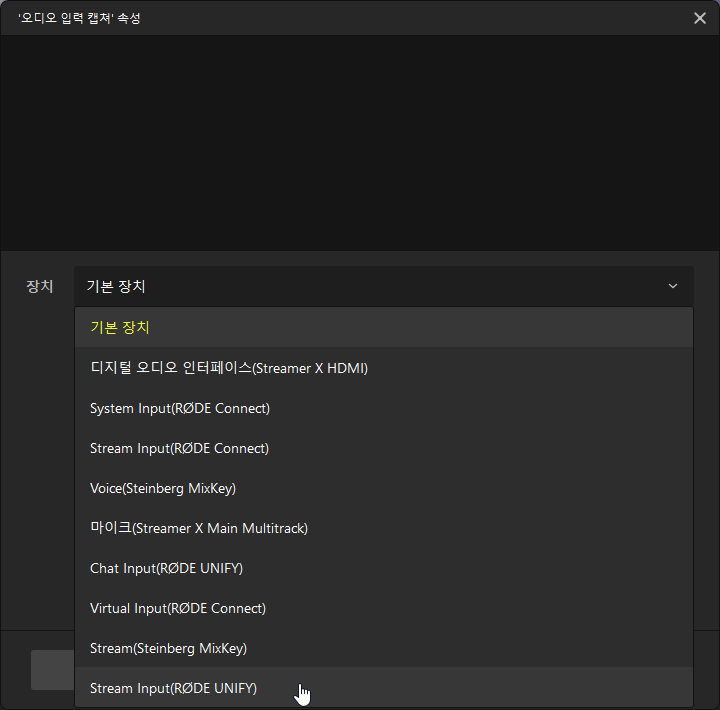720x710 pixels.
Task: Close the 오디오 입력 캡쳐 속성 dialog
Action: pyautogui.click(x=700, y=18)
